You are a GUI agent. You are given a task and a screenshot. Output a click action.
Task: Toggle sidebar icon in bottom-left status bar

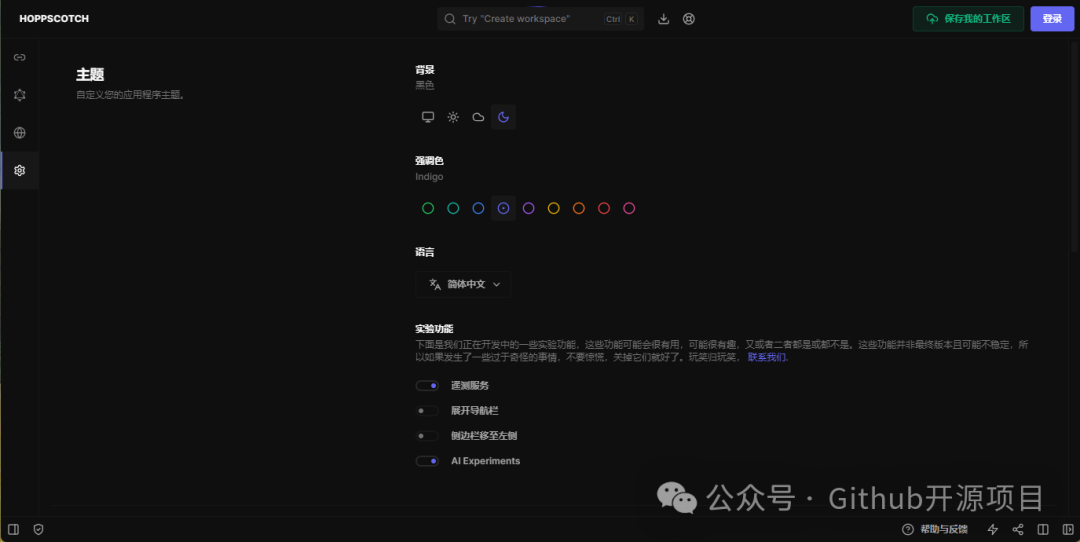tap(13, 530)
